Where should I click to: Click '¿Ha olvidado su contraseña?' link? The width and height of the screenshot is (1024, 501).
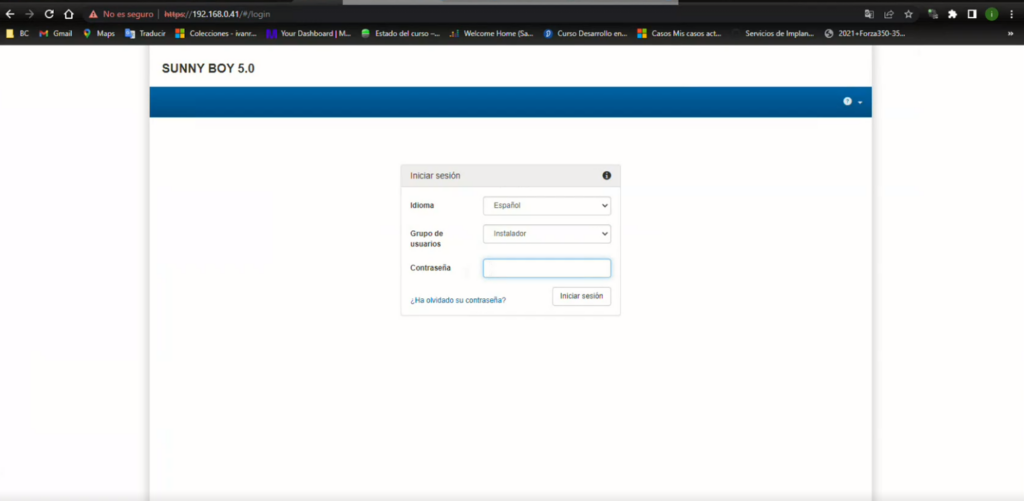click(x=458, y=300)
